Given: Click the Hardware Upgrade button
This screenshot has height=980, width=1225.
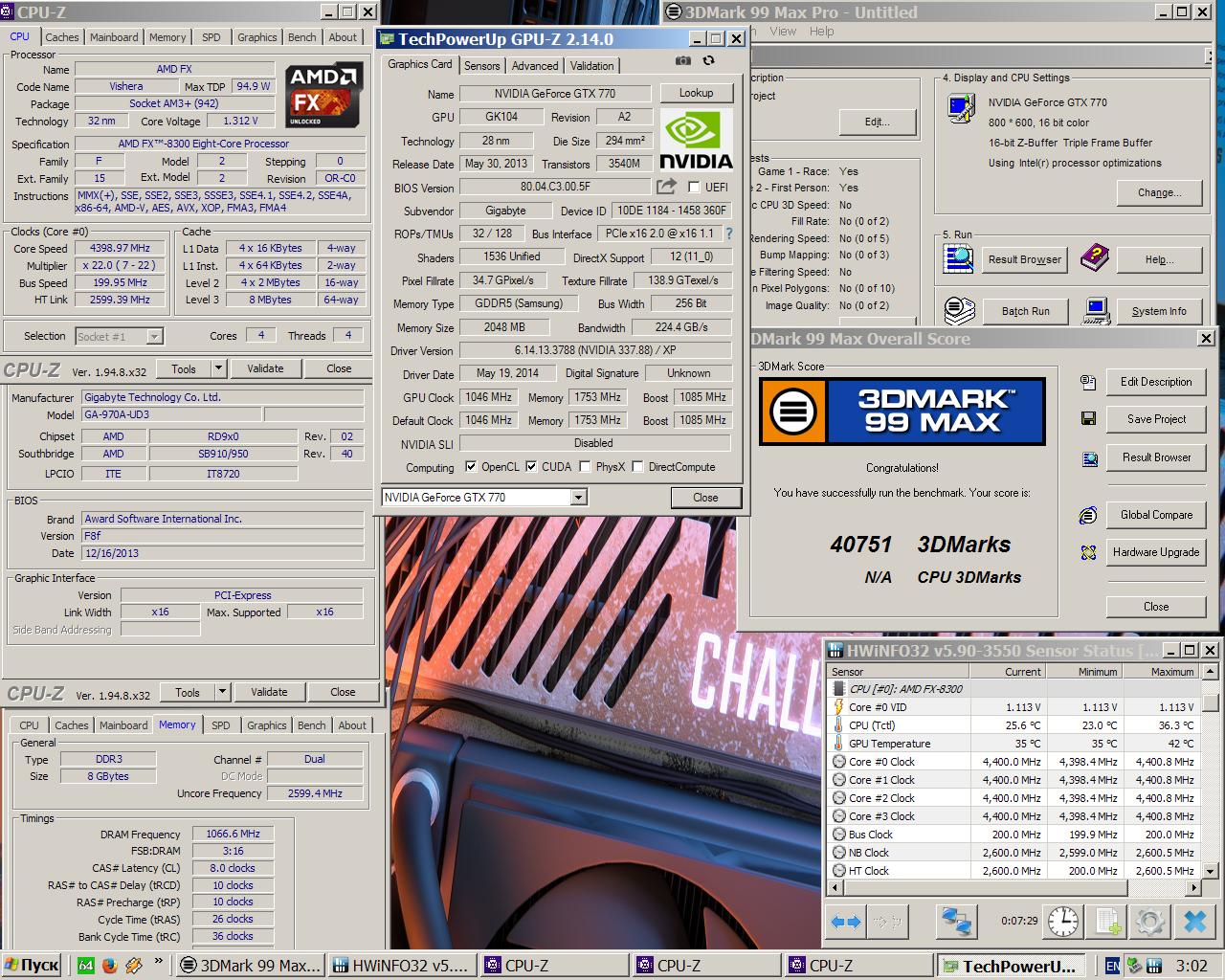Looking at the screenshot, I should (x=1156, y=552).
